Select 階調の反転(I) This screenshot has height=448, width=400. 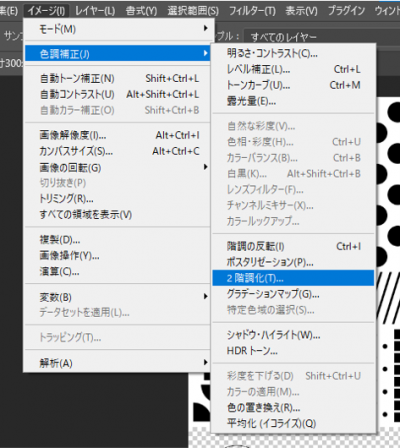(x=293, y=246)
